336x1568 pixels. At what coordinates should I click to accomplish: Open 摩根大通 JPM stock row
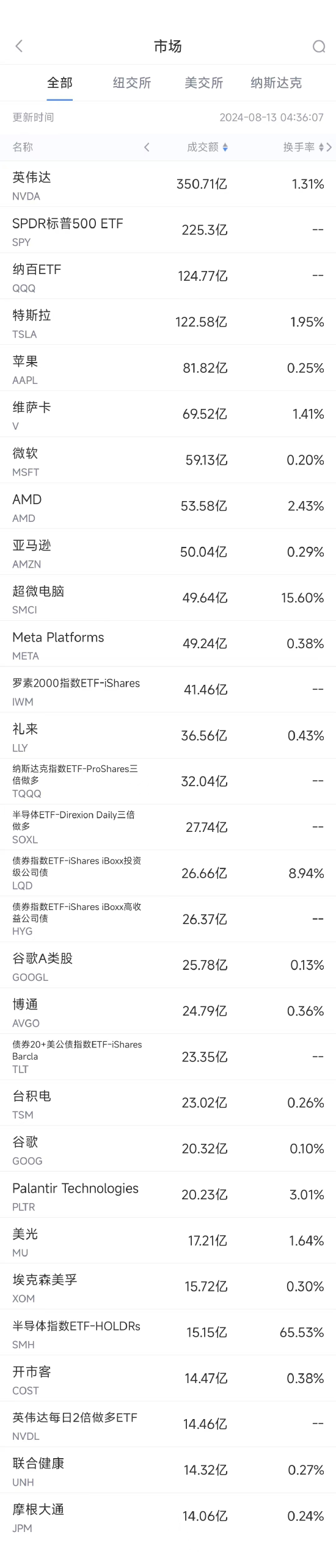tap(168, 1517)
